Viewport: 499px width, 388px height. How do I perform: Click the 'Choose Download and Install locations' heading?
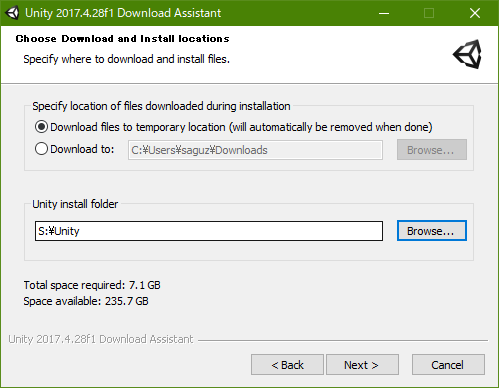[122, 39]
